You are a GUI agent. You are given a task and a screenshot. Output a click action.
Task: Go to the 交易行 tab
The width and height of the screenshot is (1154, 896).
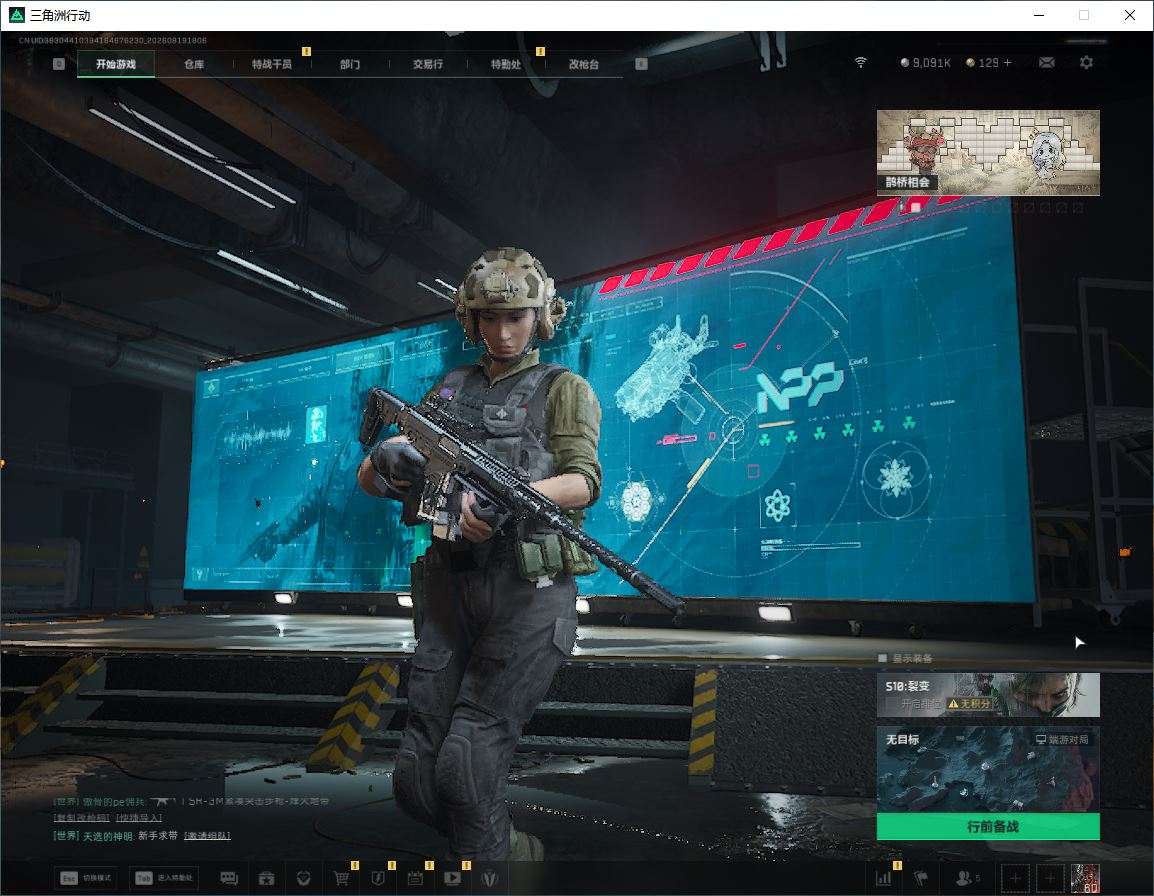click(x=428, y=64)
